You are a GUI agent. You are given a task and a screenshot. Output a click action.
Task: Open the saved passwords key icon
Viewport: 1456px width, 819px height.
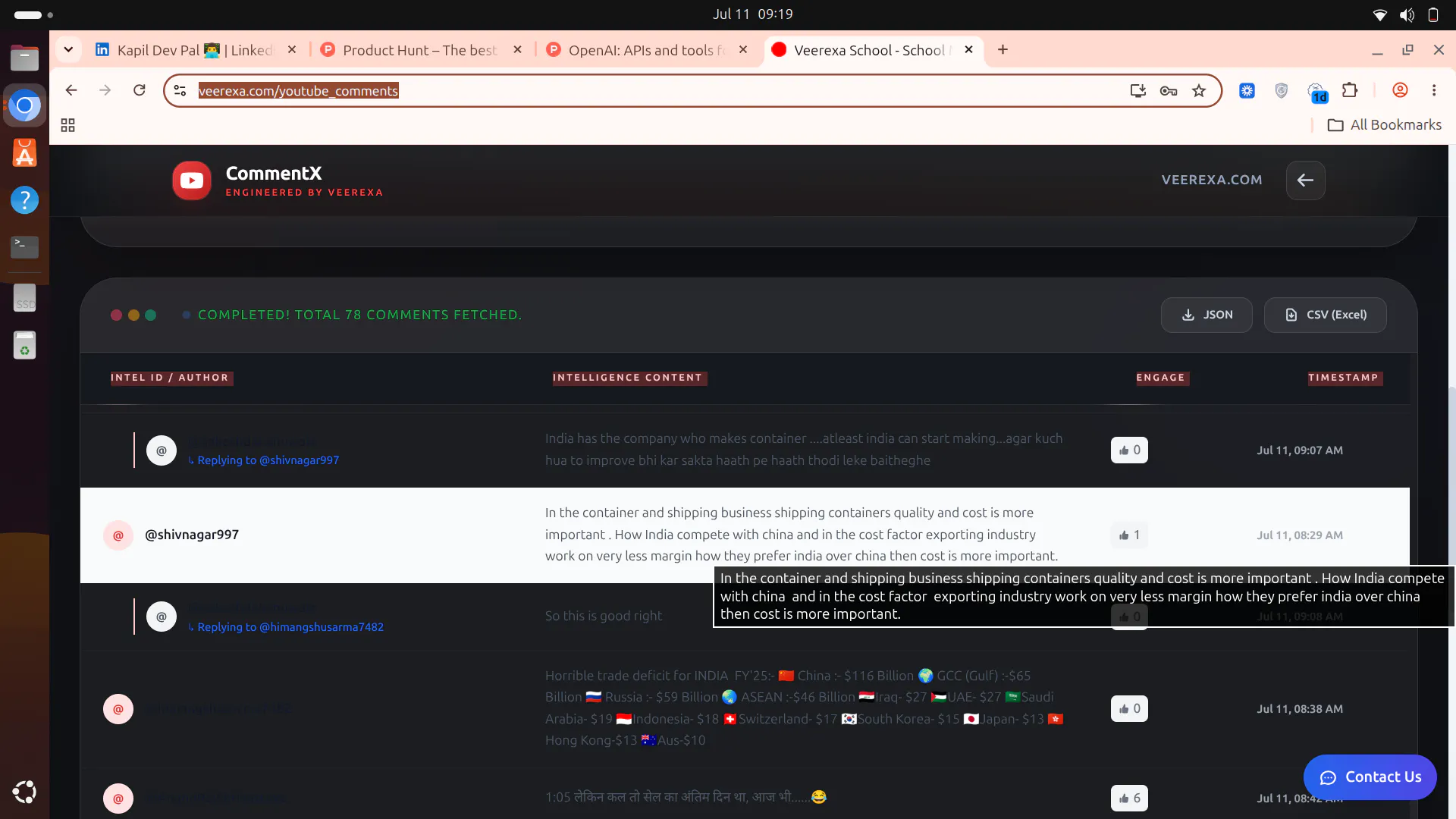[x=1168, y=90]
